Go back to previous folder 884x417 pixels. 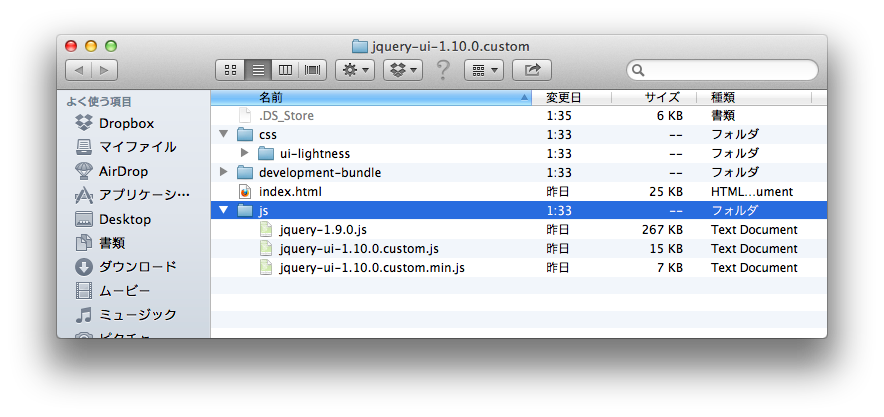78,70
